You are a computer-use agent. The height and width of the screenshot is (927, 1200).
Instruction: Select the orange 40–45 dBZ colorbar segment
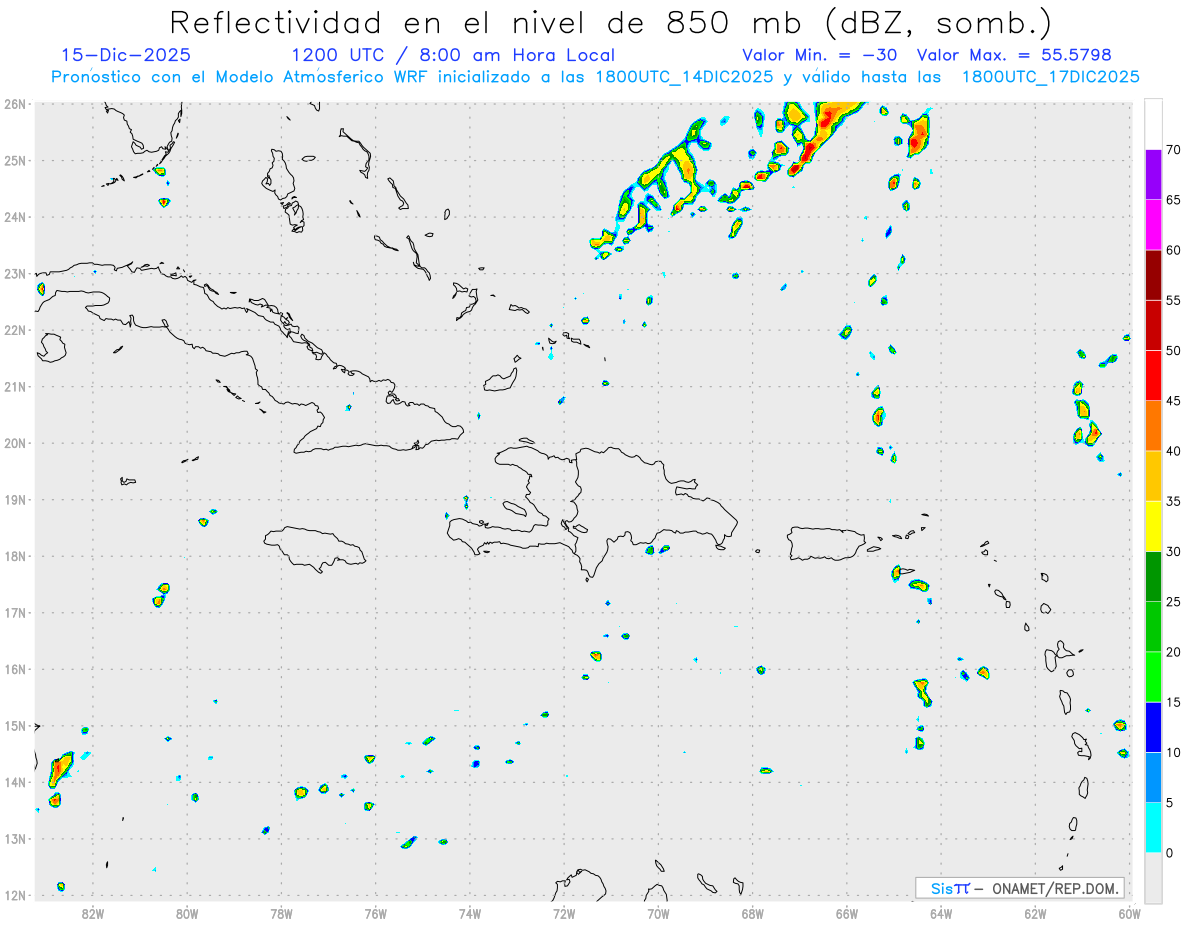pos(1153,426)
